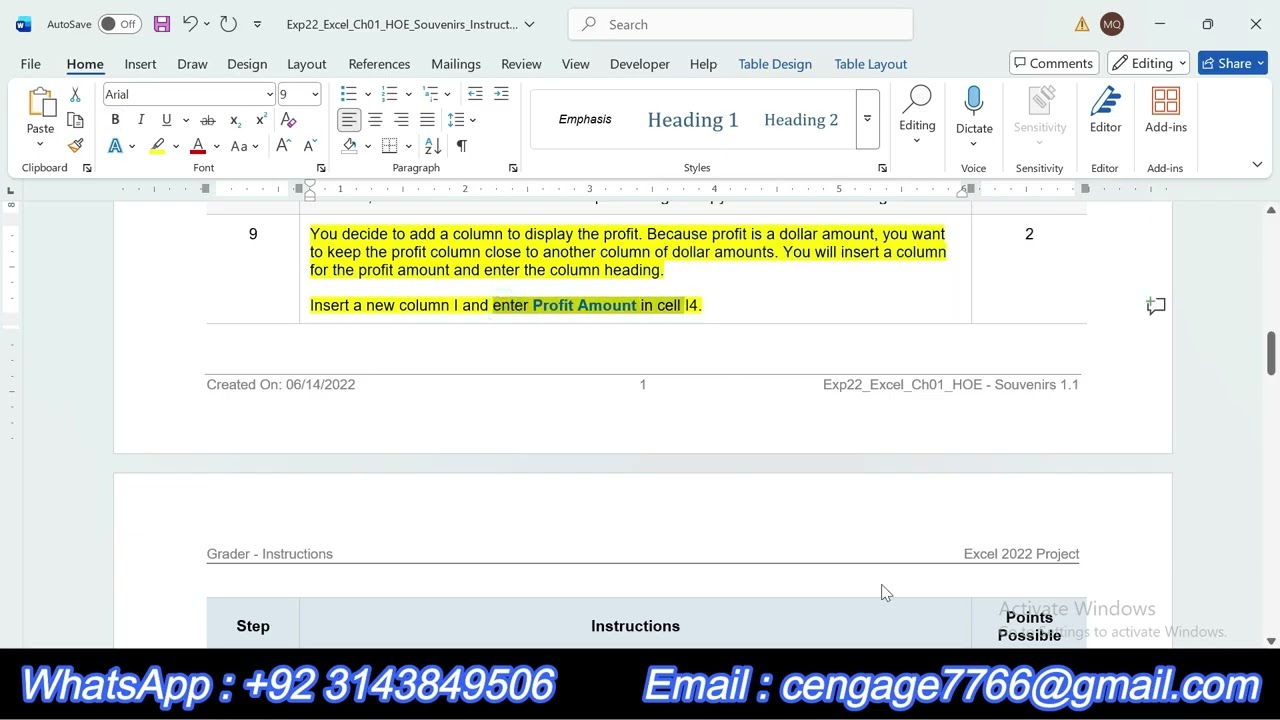Switch to the References tab
Image resolution: width=1280 pixels, height=720 pixels.
[379, 64]
